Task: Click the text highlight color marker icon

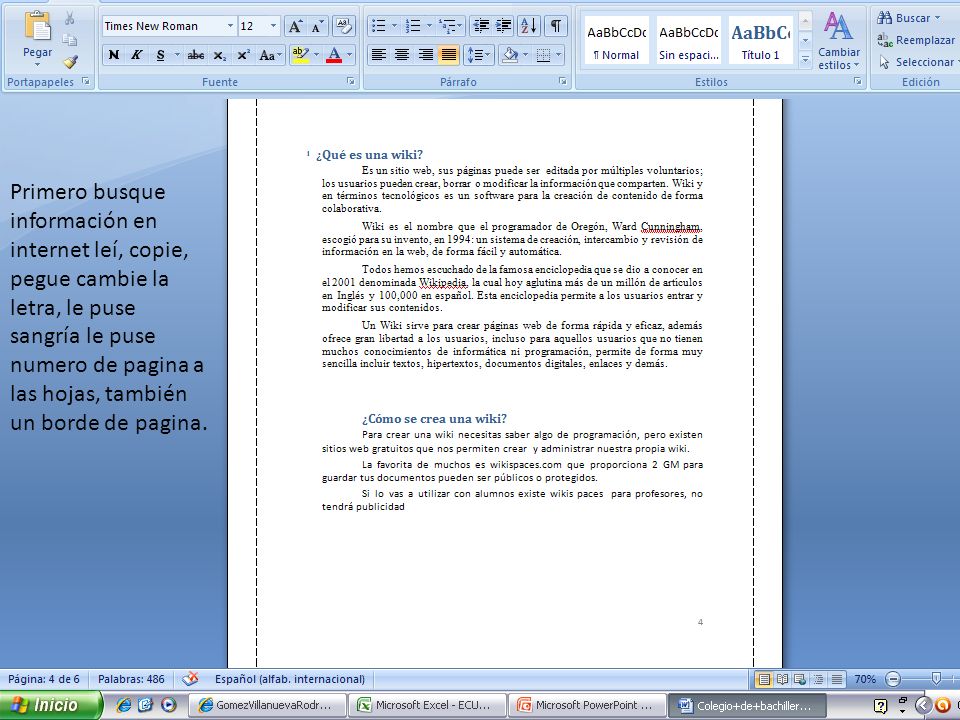Action: pyautogui.click(x=300, y=55)
